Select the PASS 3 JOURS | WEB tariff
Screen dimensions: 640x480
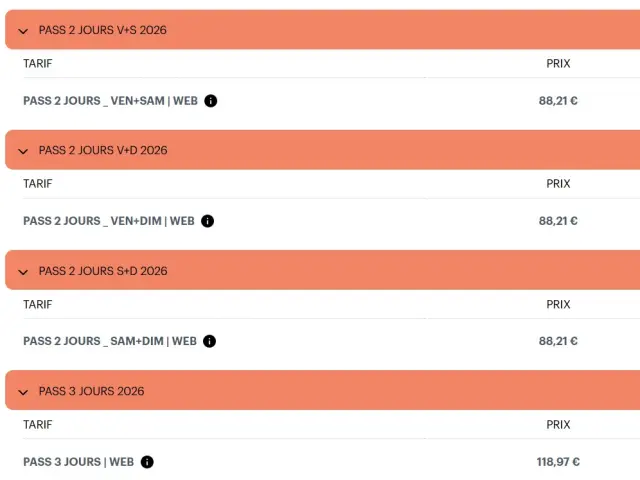pos(78,462)
